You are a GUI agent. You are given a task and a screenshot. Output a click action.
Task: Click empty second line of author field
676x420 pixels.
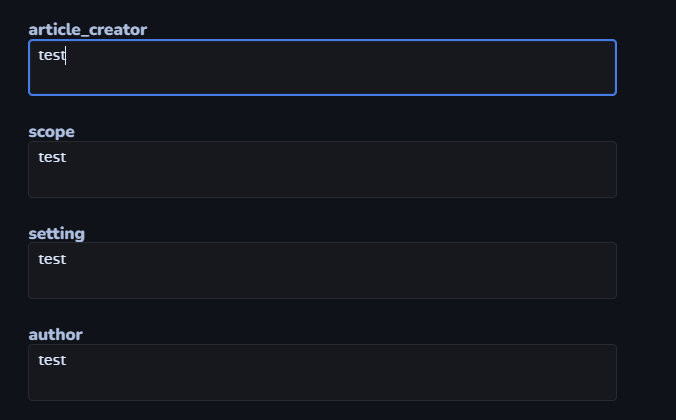coord(200,384)
